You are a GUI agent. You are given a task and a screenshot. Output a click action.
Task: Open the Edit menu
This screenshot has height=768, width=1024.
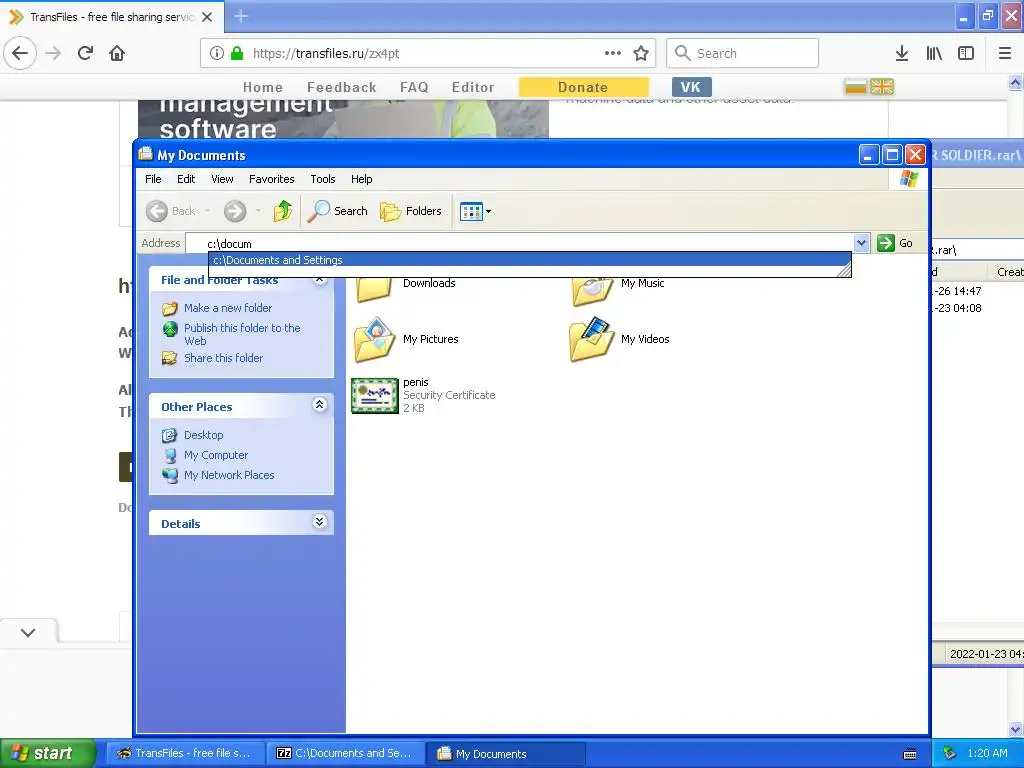pos(186,179)
